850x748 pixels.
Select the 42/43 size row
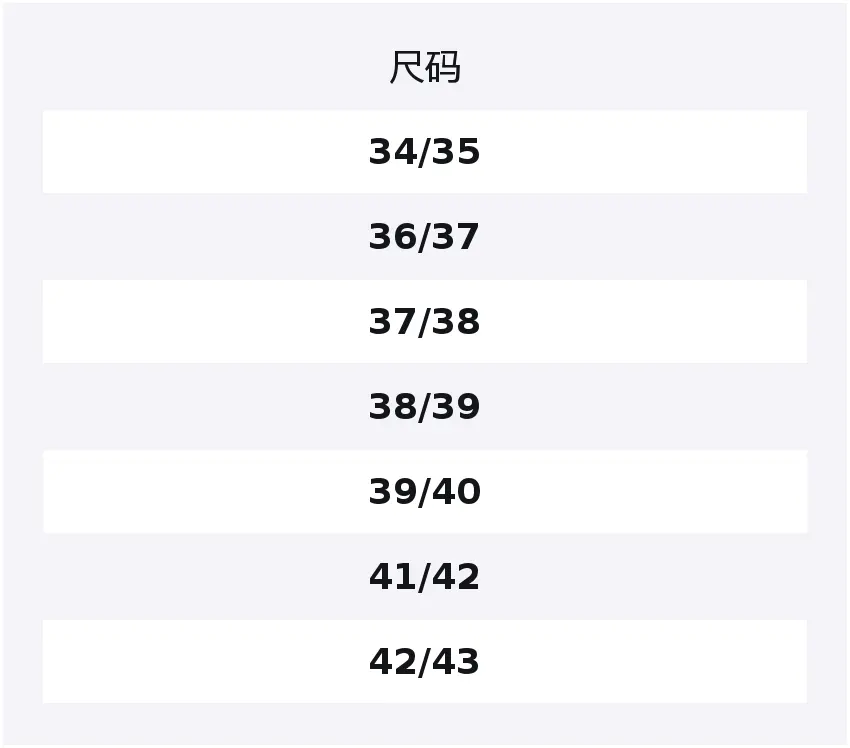click(x=424, y=662)
